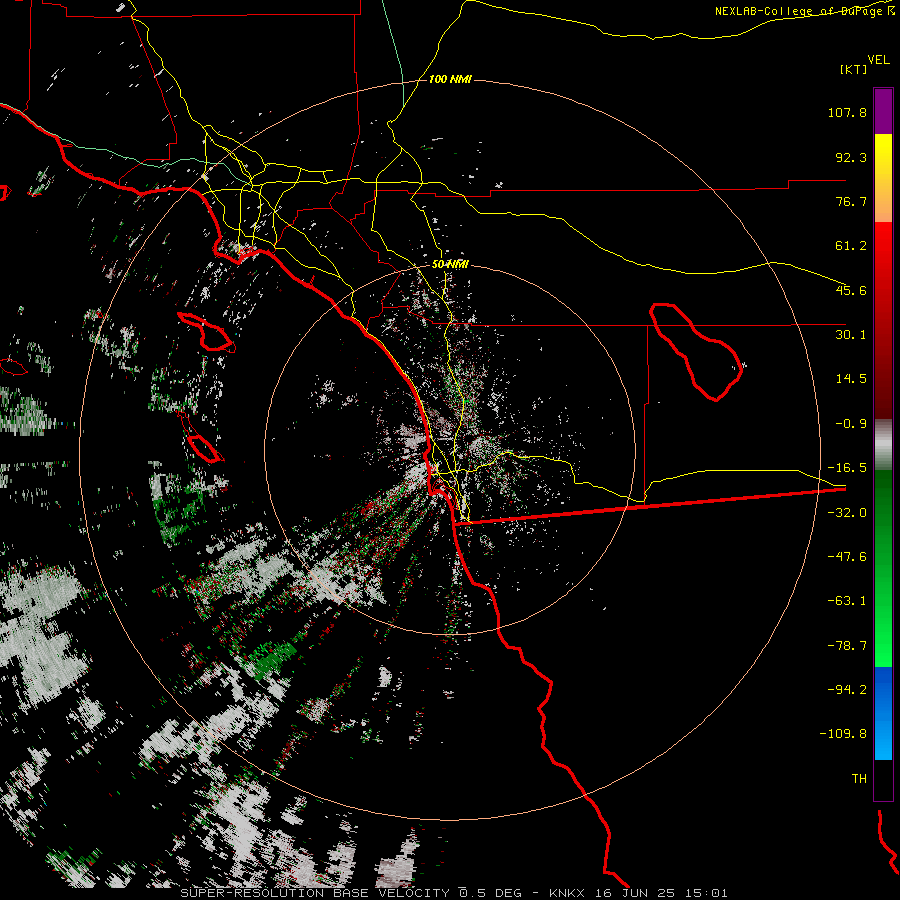Viewport: 900px width, 900px height.
Task: Click the VEL legend title
Action: click(878, 60)
